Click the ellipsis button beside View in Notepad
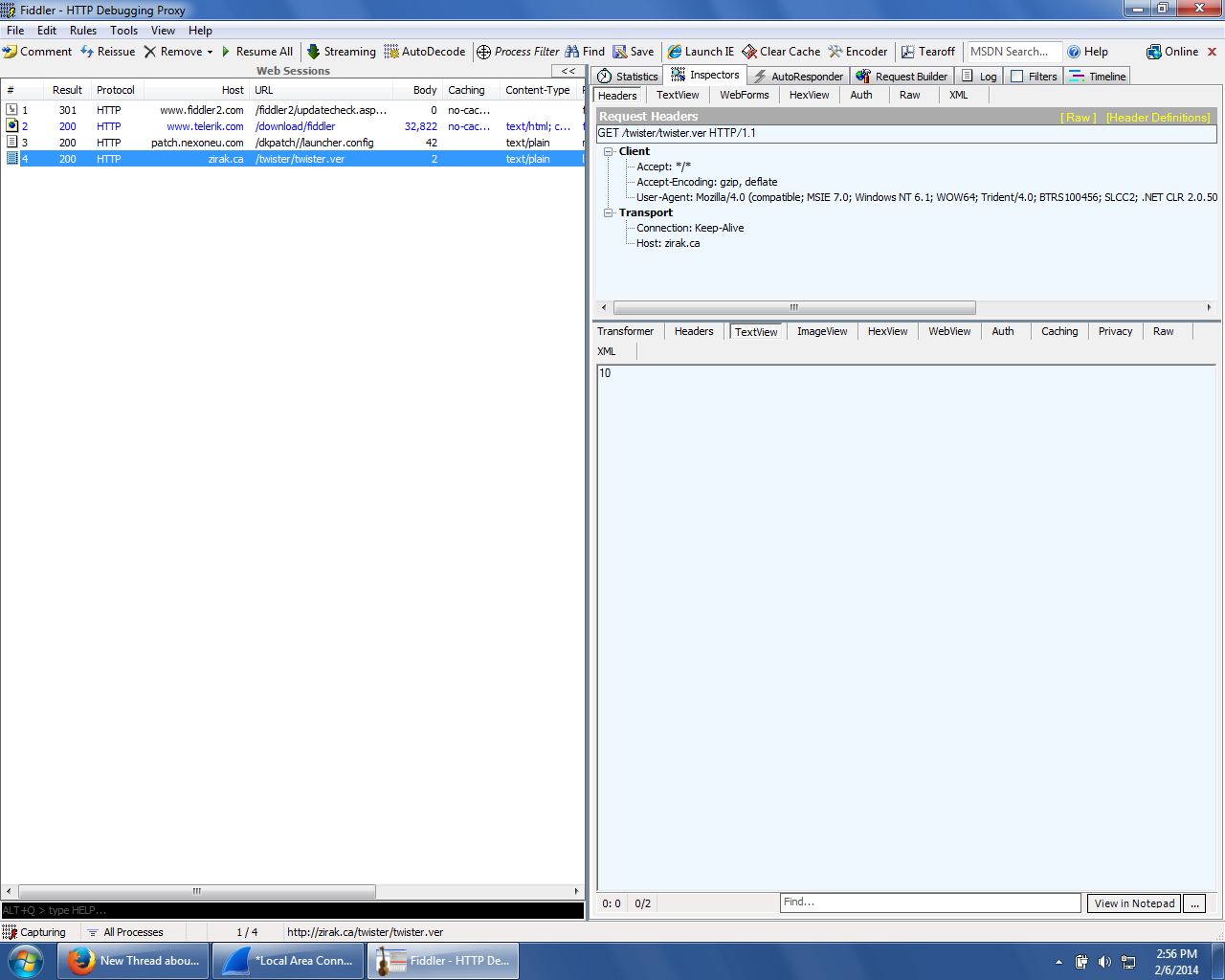This screenshot has height=980, width=1225. click(1194, 903)
